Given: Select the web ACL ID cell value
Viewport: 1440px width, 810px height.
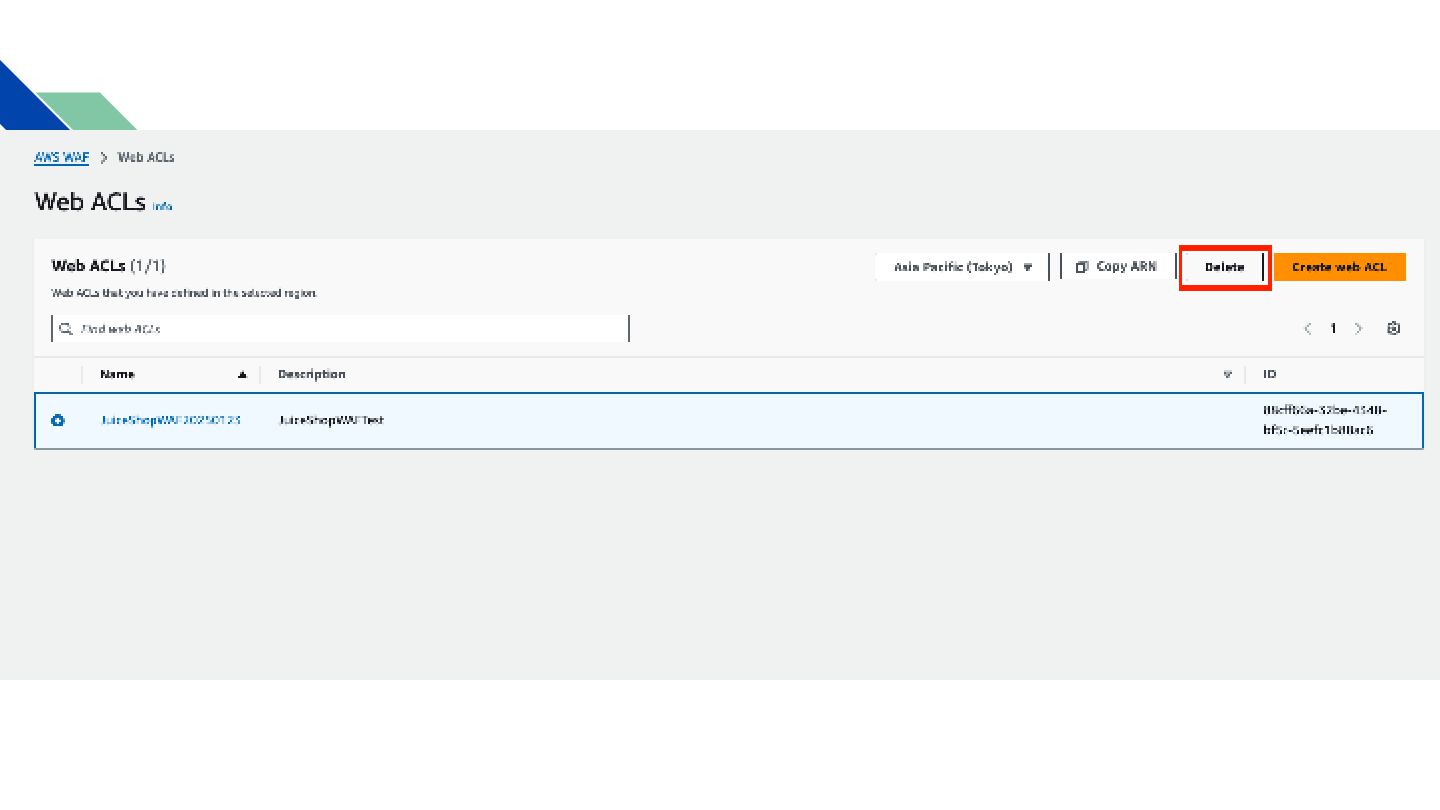Looking at the screenshot, I should click(x=1325, y=420).
